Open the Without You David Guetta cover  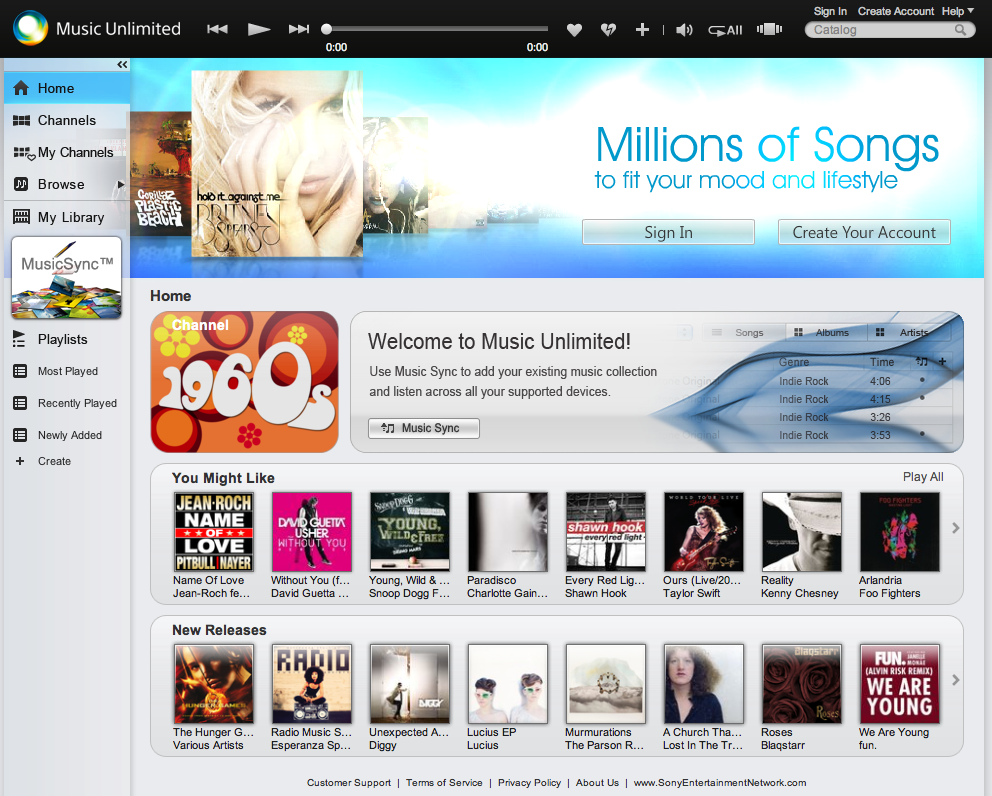tap(312, 532)
